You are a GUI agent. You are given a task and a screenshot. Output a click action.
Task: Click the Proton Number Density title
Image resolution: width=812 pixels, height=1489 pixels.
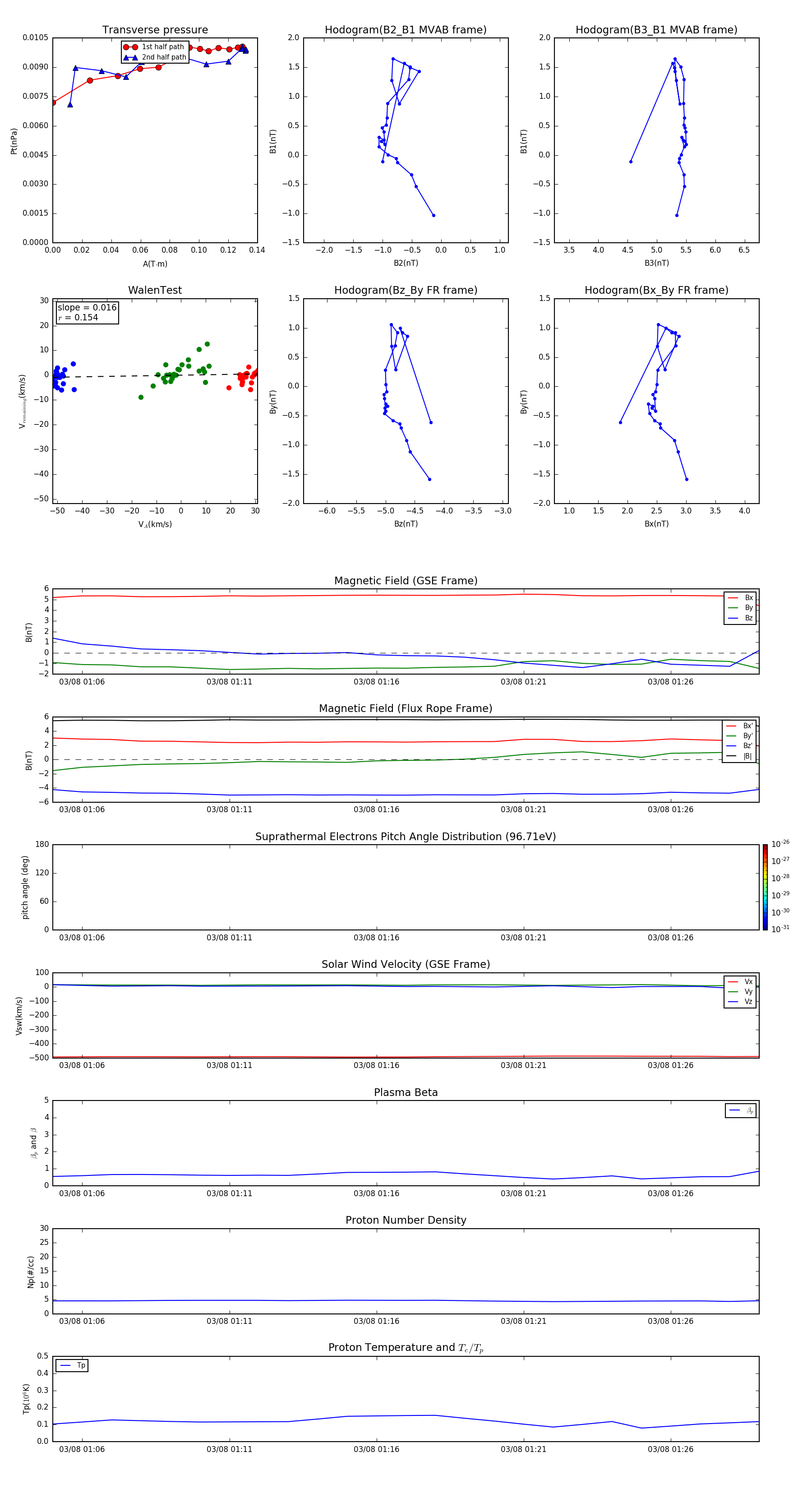pyautogui.click(x=406, y=1220)
